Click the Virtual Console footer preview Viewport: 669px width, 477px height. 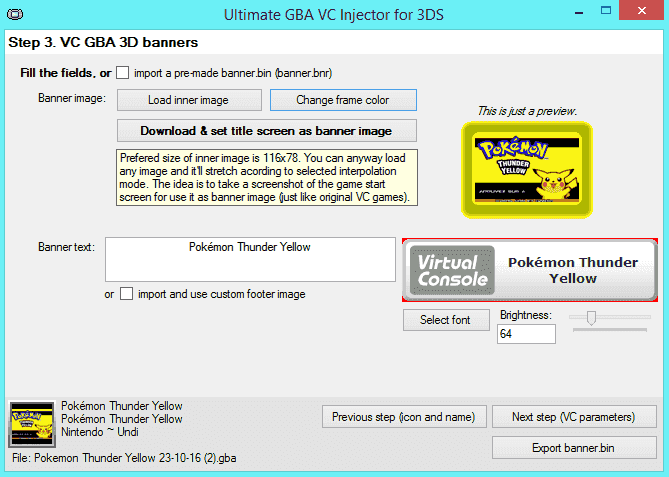[529, 270]
